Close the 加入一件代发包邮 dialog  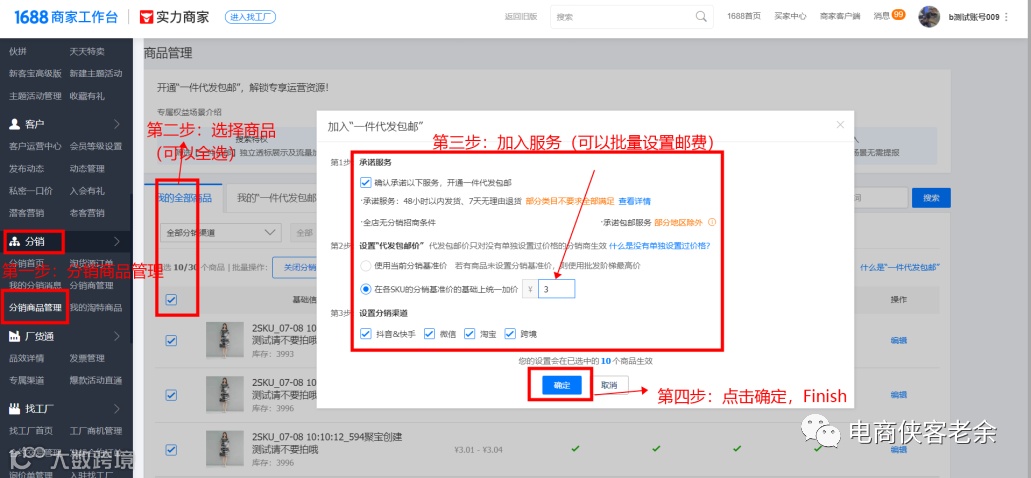tap(840, 125)
